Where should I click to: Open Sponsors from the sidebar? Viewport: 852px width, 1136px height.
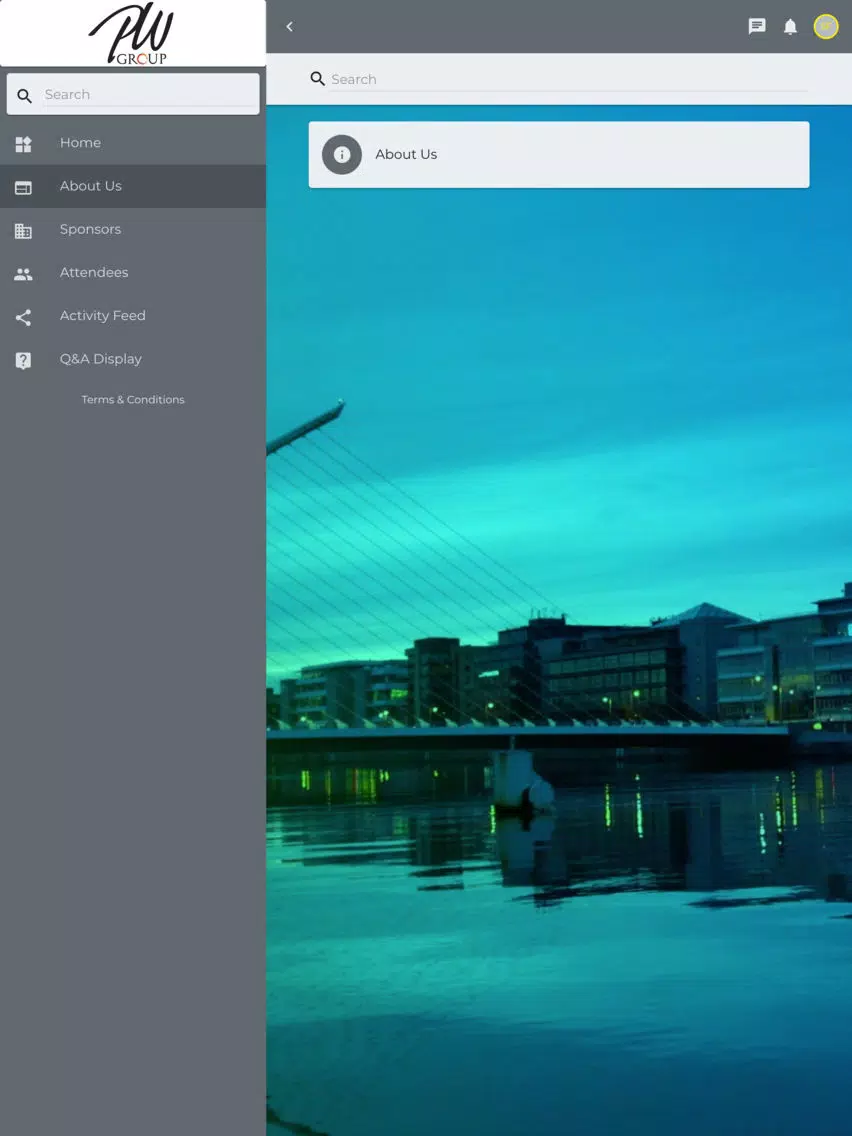tap(133, 230)
